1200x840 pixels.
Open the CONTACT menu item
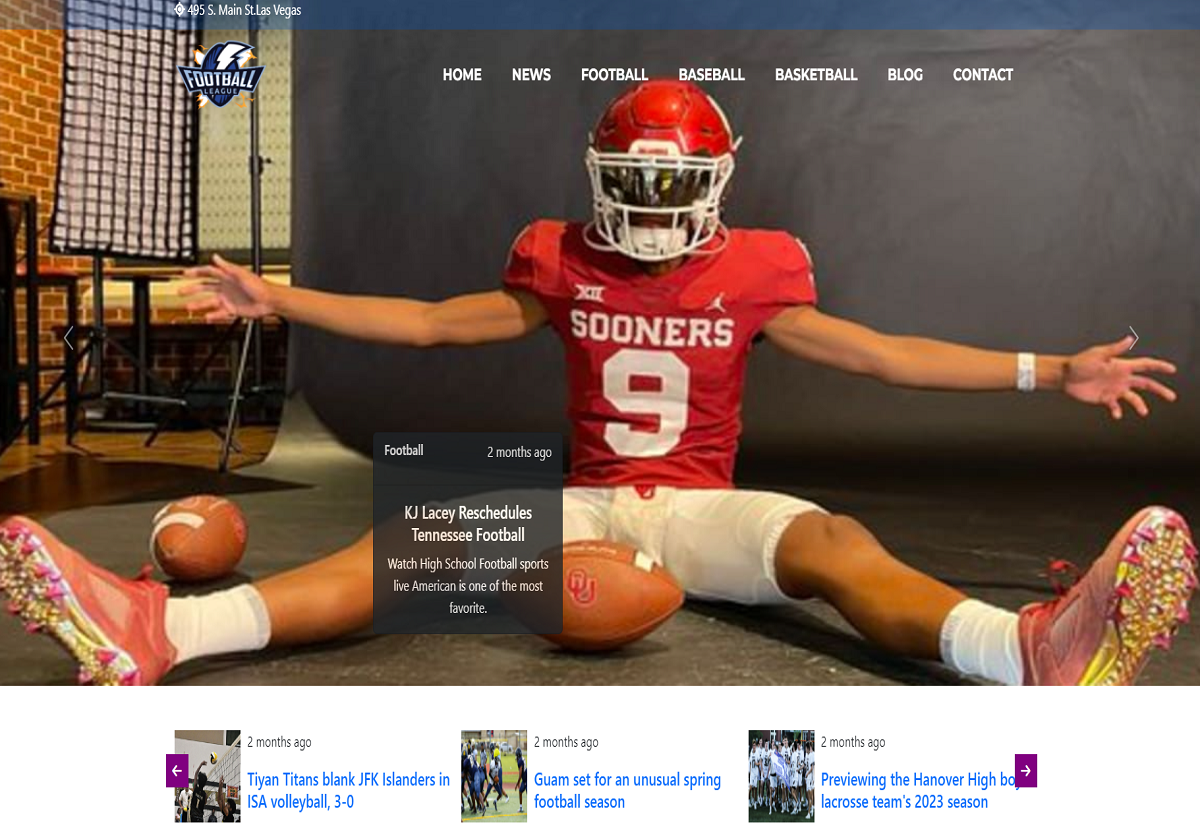coord(983,75)
